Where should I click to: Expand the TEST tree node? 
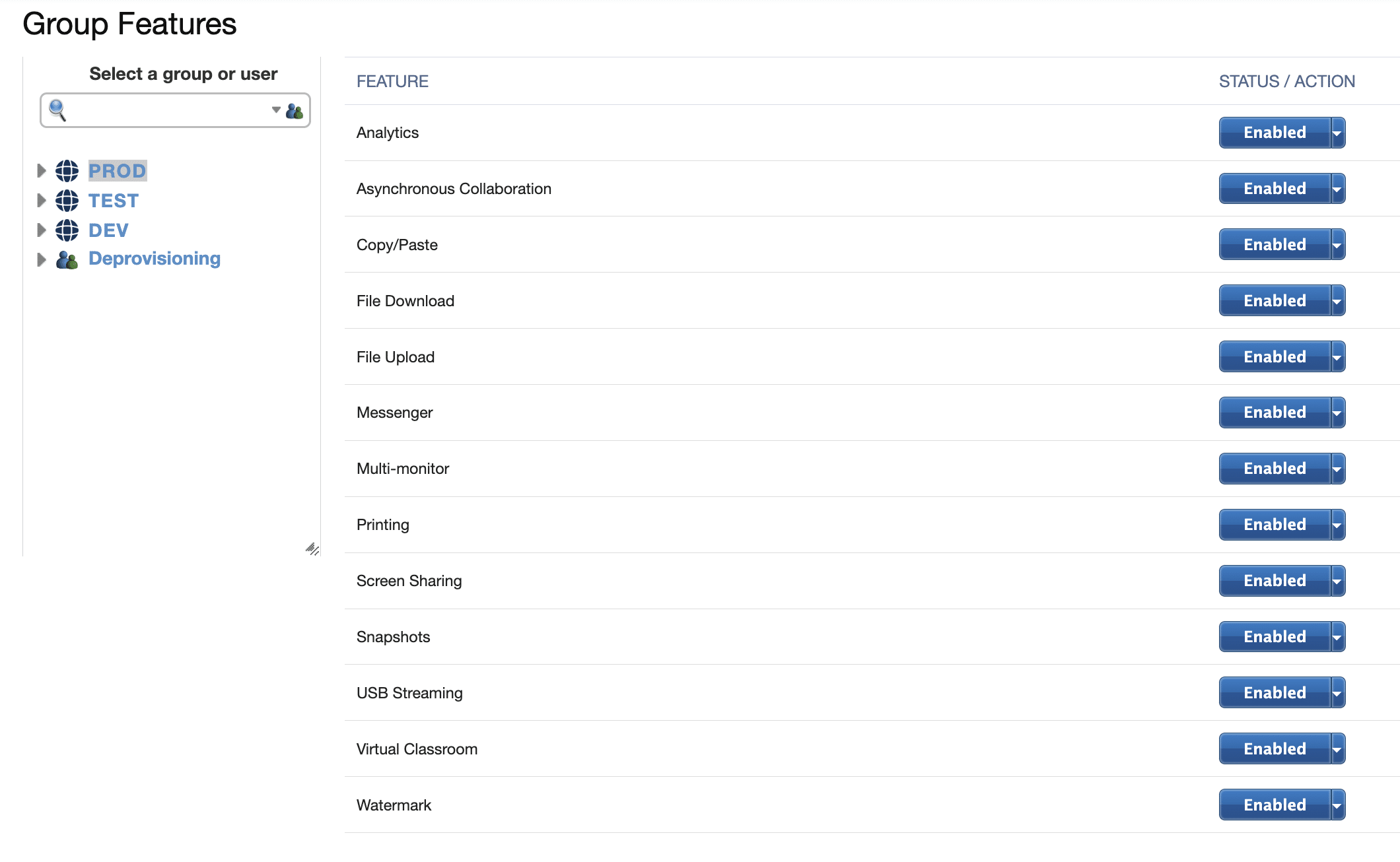pyautogui.click(x=41, y=201)
